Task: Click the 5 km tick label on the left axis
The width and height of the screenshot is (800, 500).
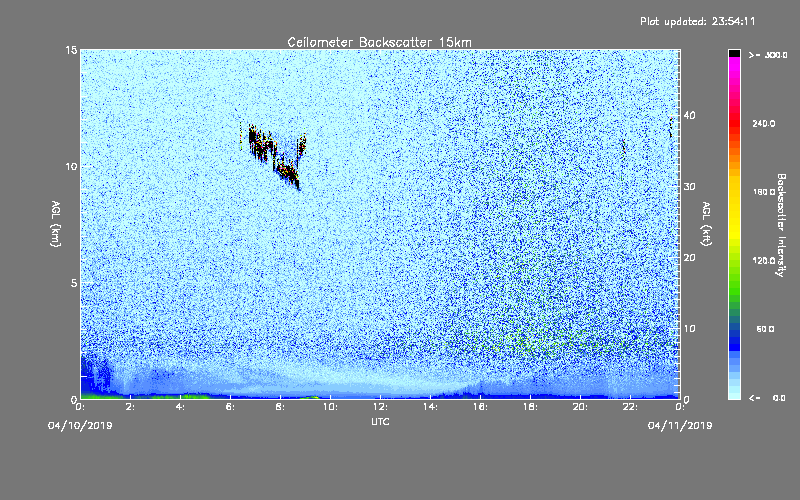Action: point(74,283)
